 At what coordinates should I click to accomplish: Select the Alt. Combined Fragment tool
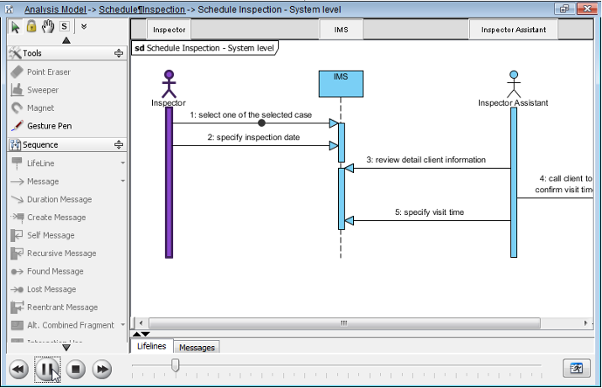[63, 325]
